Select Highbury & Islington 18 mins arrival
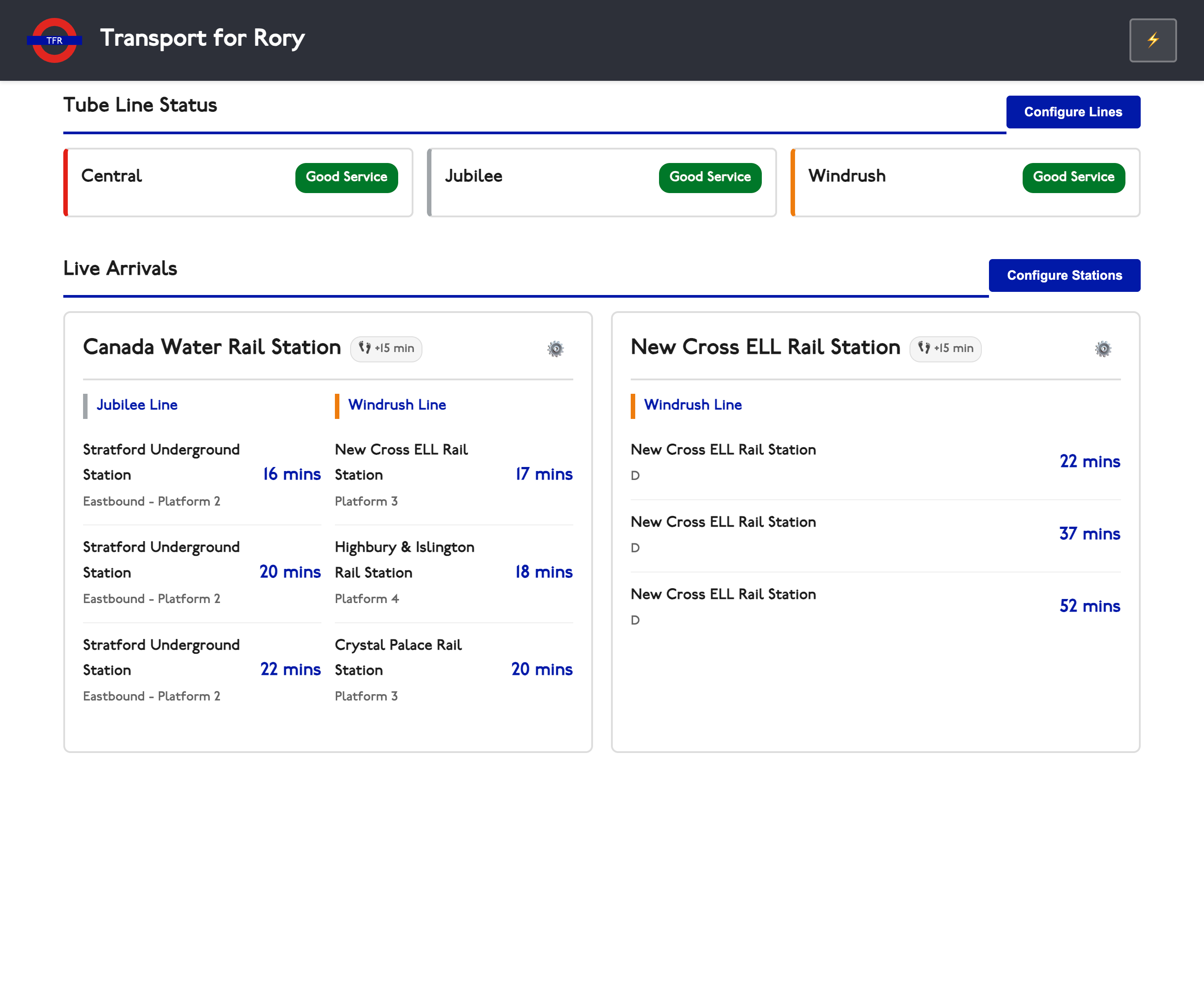1204x1004 pixels. point(453,572)
